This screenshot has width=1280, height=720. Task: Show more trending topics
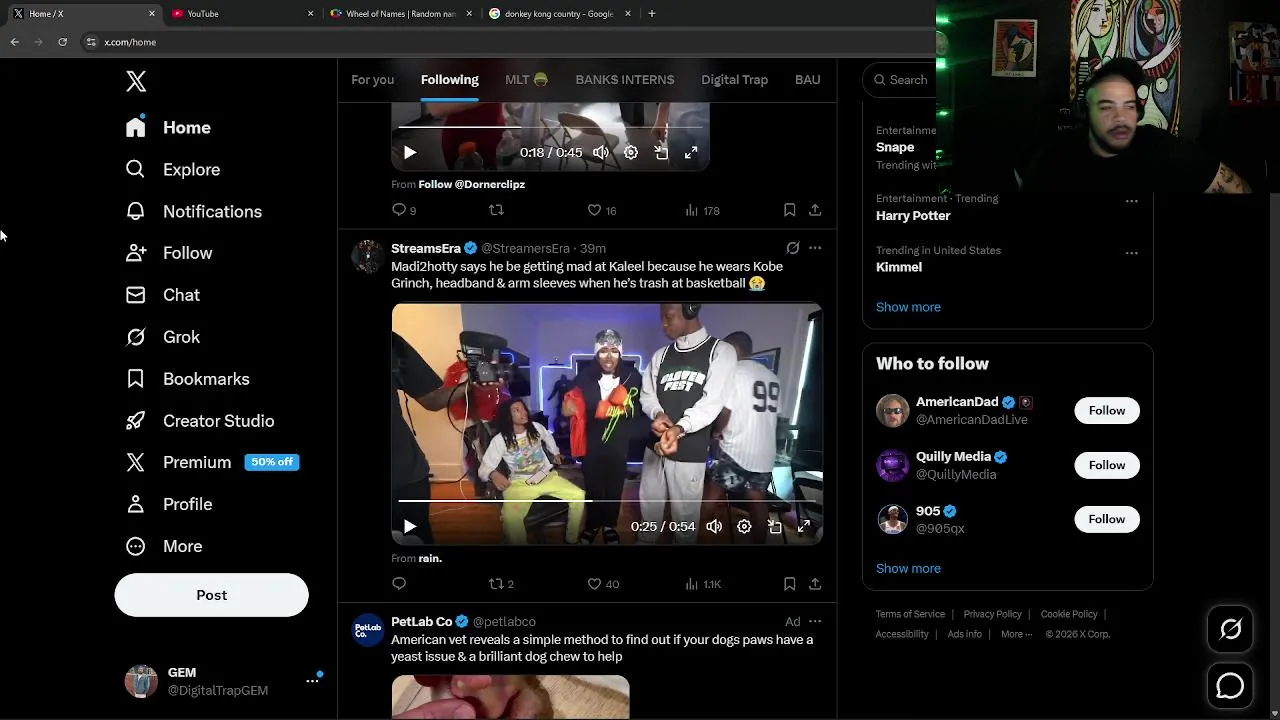908,307
